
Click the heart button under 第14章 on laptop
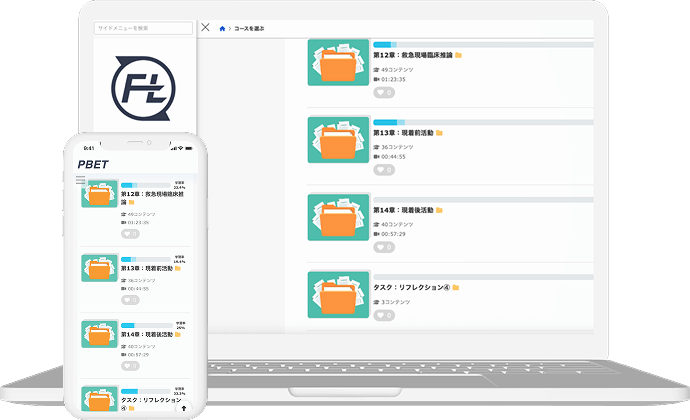click(383, 246)
